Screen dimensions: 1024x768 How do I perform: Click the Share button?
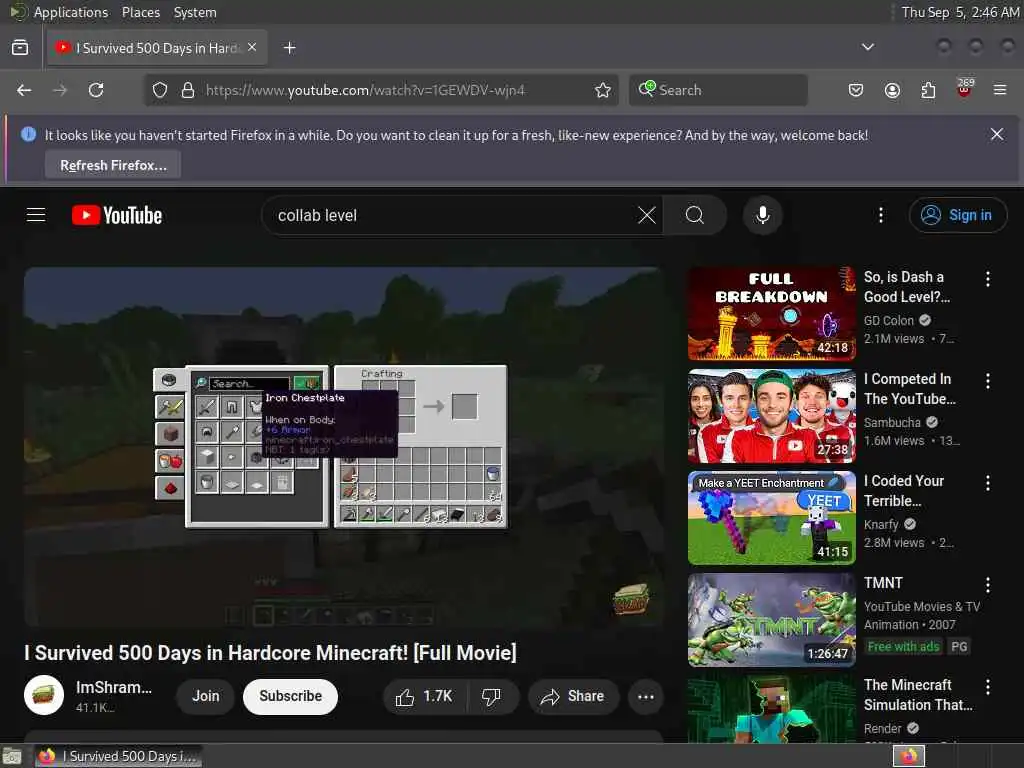click(573, 697)
